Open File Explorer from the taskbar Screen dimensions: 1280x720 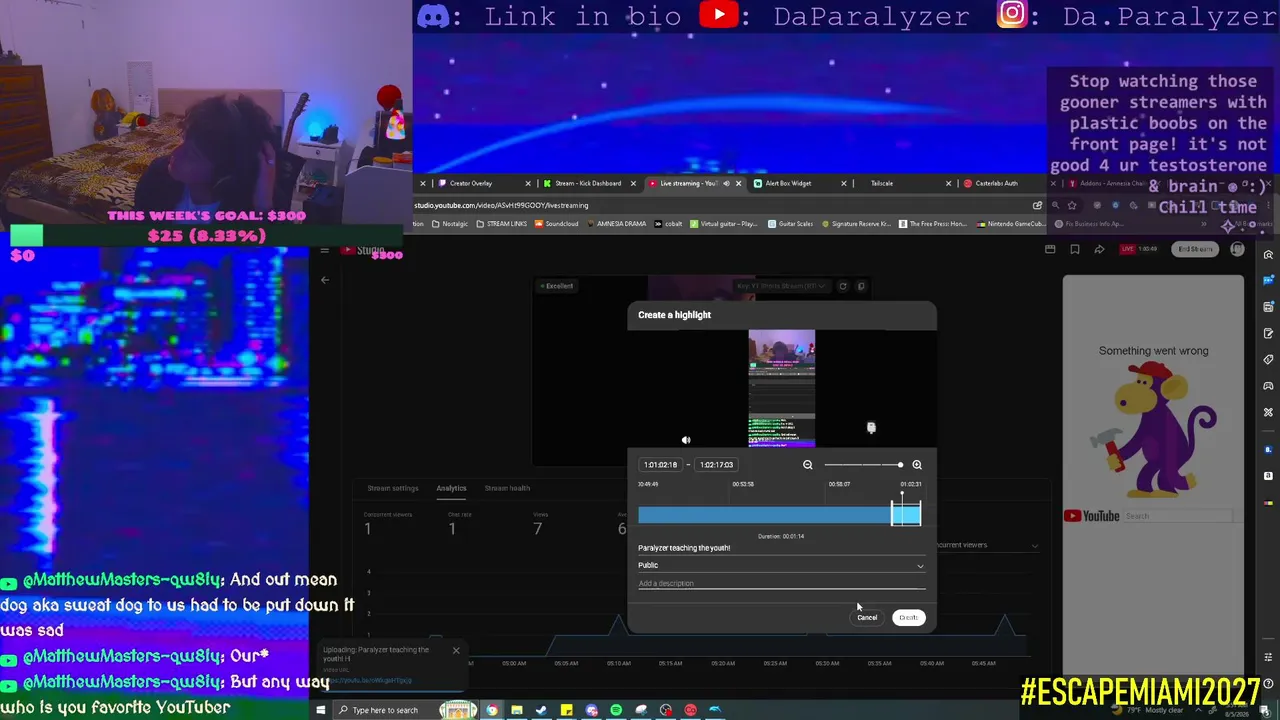[x=517, y=710]
